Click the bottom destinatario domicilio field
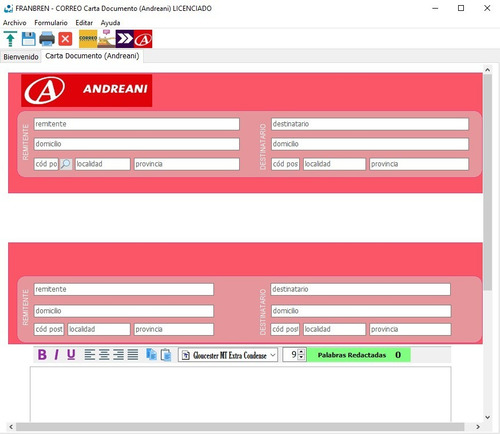 tap(361, 311)
